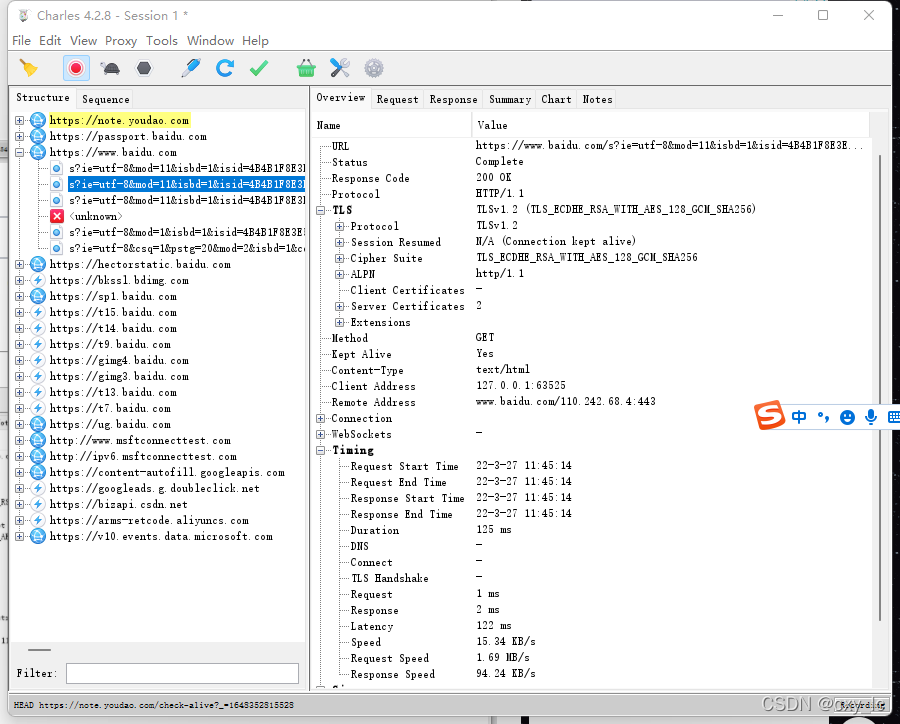Expand the Extensions row
This screenshot has width=900, height=724.
pos(340,323)
